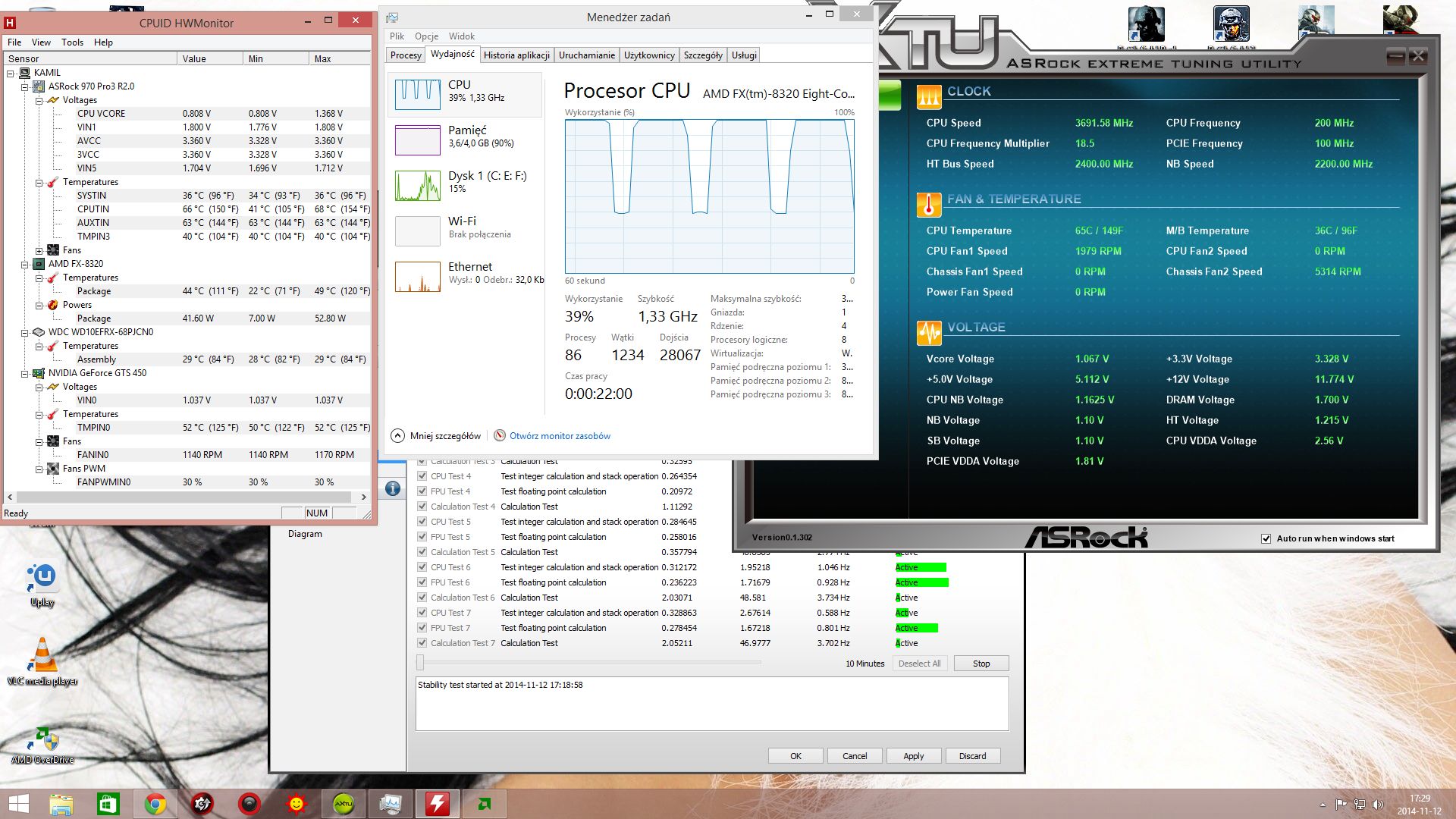Toggle the FPU Test 6 checkbox
1456x819 pixels.
coord(422,582)
